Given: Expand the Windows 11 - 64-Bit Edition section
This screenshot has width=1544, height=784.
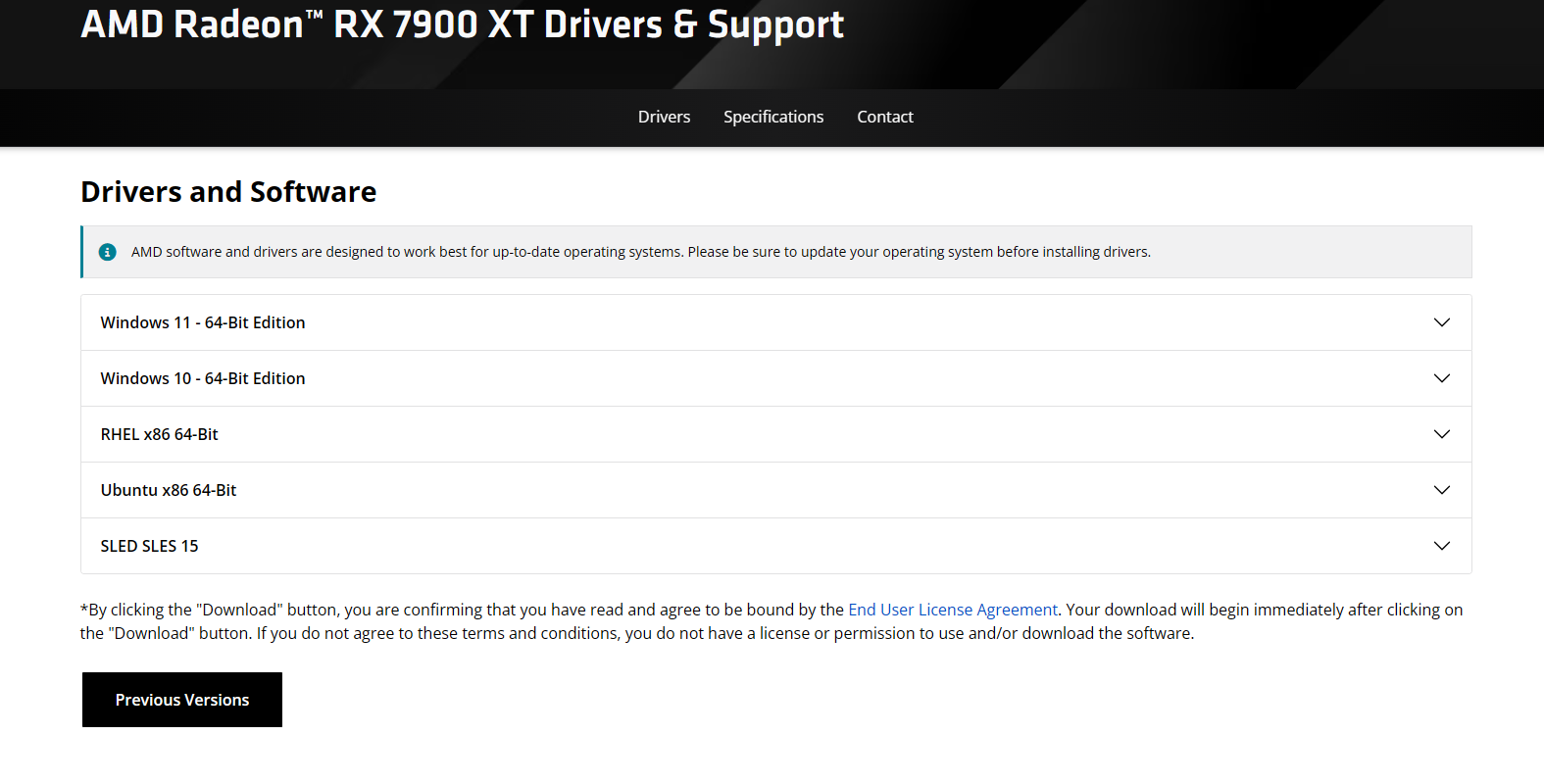Looking at the screenshot, I should click(203, 322).
